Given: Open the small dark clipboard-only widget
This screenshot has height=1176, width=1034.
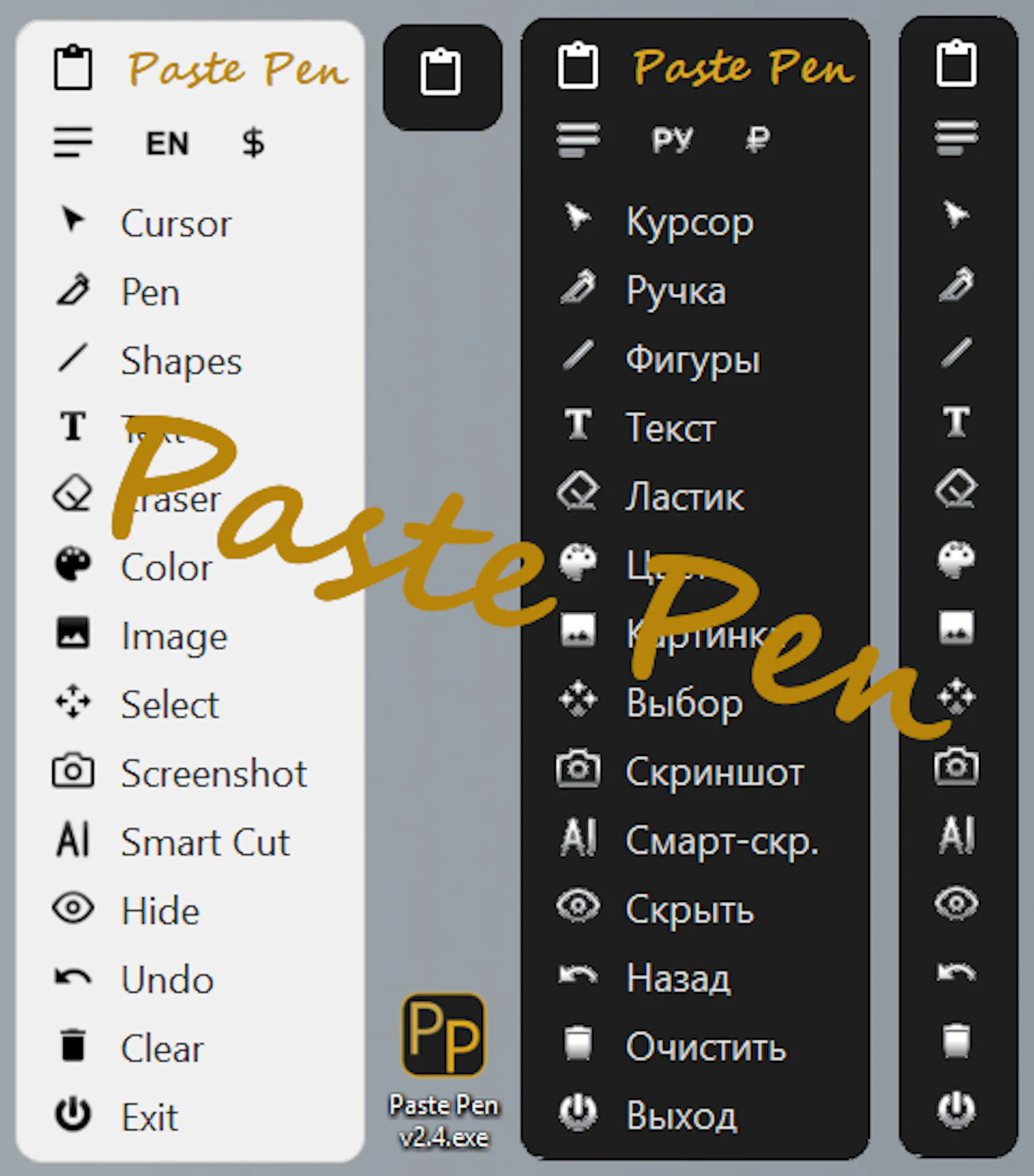Looking at the screenshot, I should pos(442,77).
